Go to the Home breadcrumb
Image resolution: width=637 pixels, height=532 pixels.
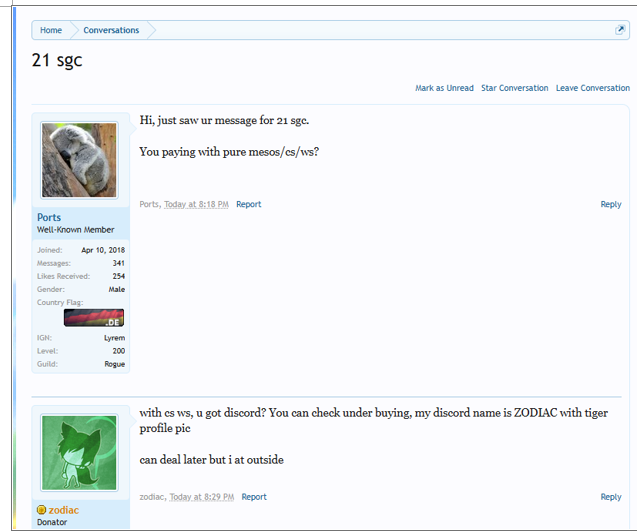(x=51, y=30)
